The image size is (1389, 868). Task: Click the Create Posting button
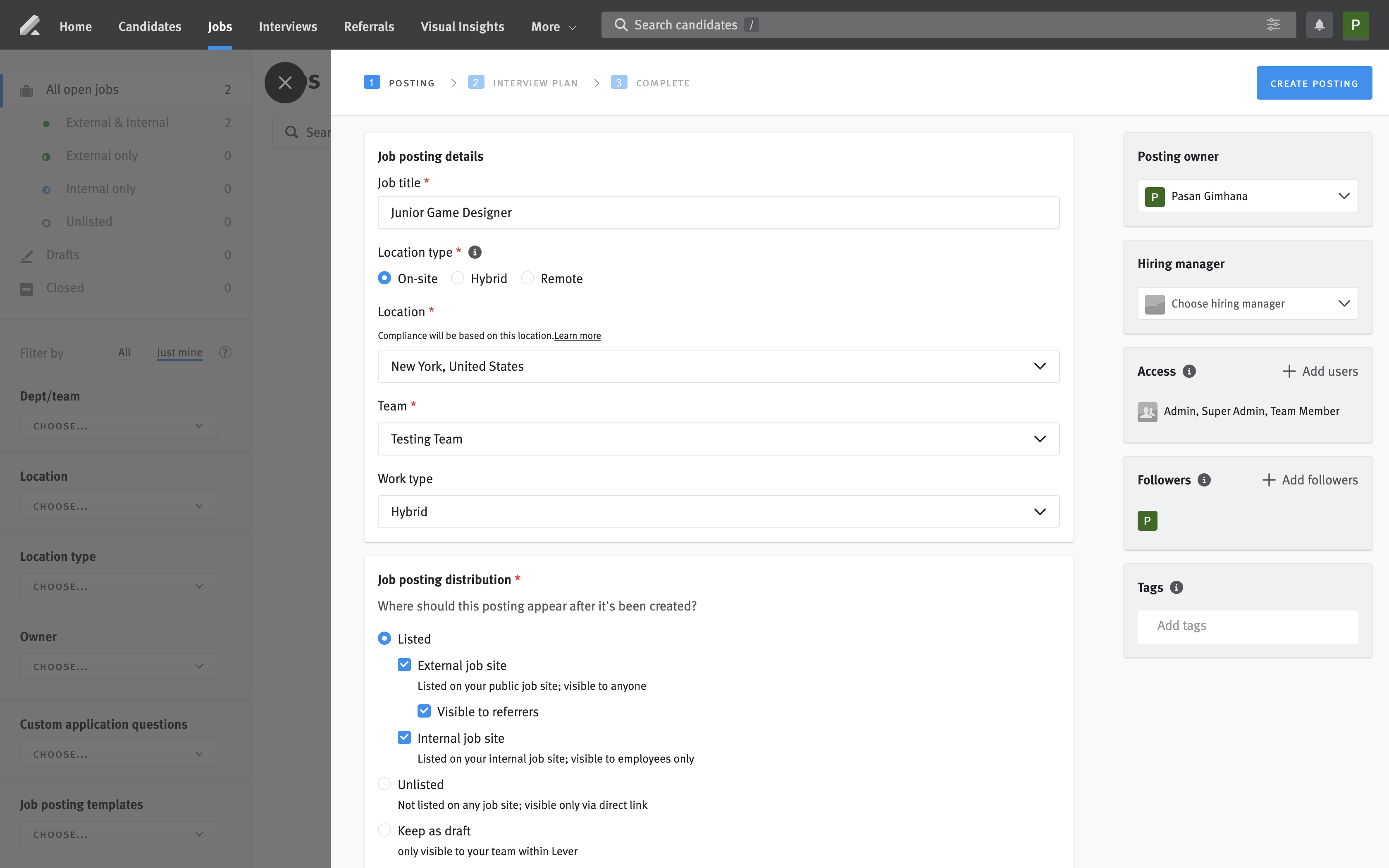click(1313, 83)
